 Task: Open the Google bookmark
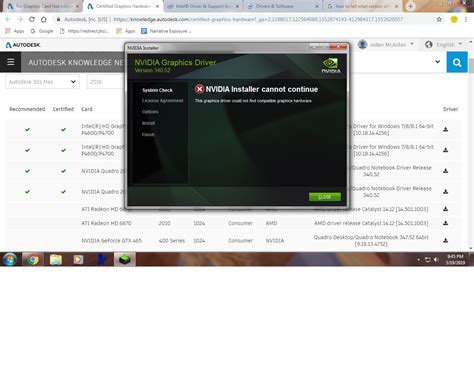click(42, 31)
